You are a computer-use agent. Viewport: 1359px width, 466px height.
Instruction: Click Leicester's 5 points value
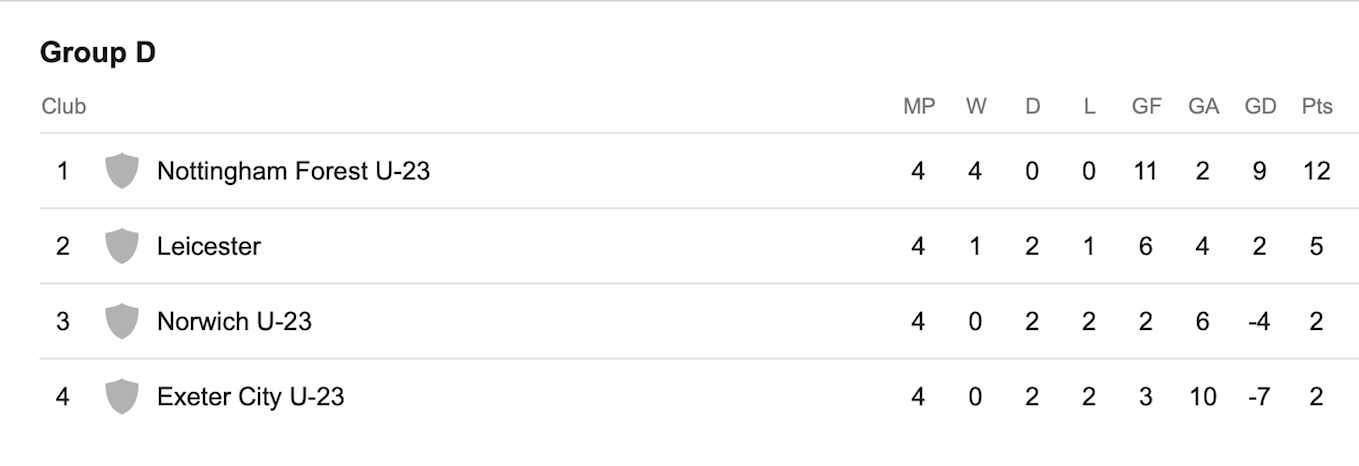click(x=1317, y=246)
